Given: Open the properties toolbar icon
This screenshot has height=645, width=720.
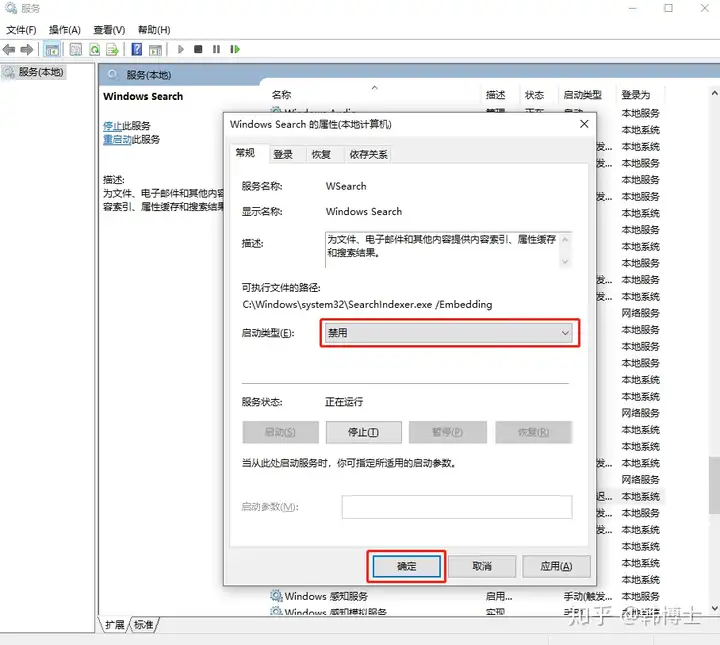Looking at the screenshot, I should (x=75, y=49).
